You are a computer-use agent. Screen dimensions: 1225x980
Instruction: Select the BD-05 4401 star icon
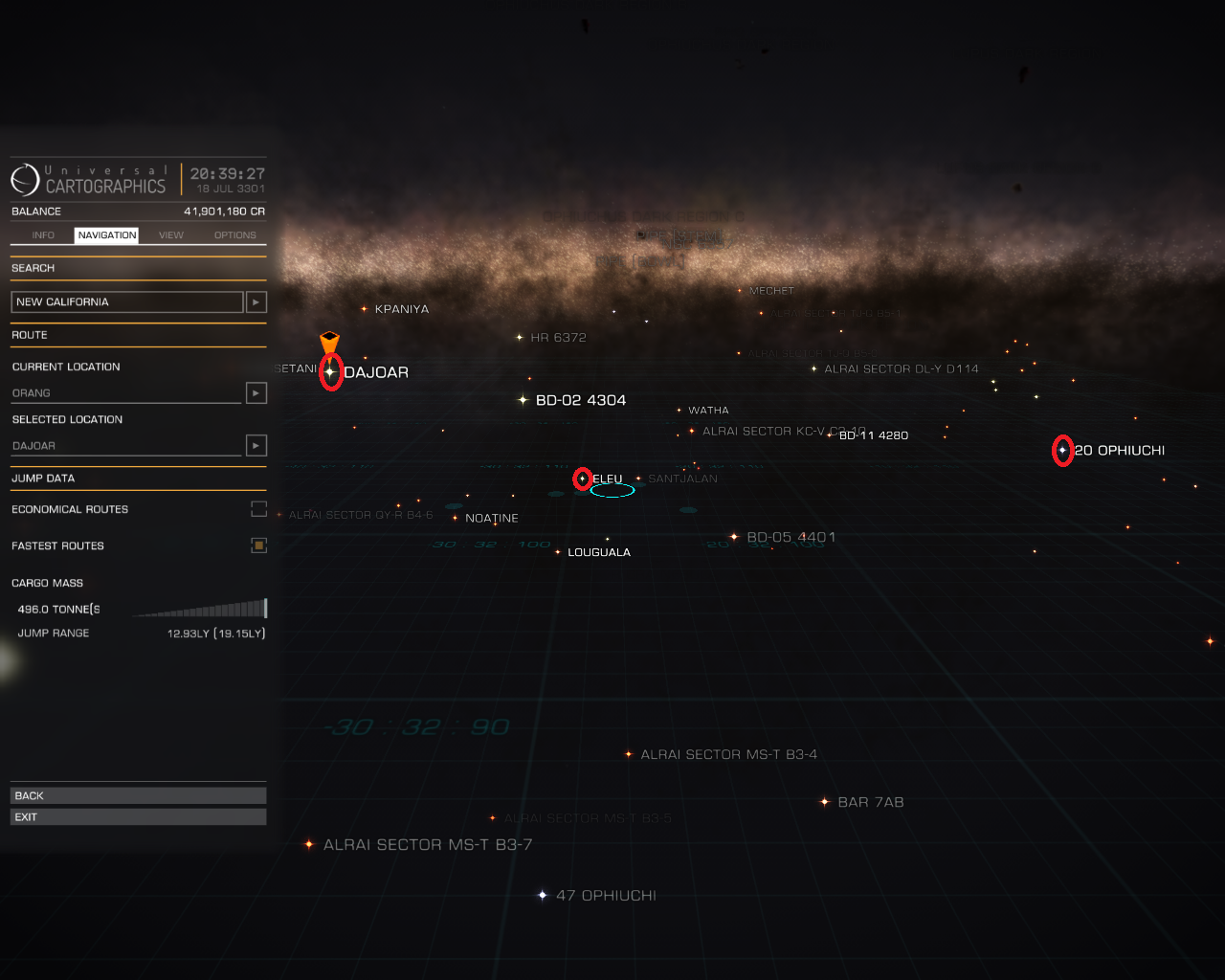click(734, 537)
